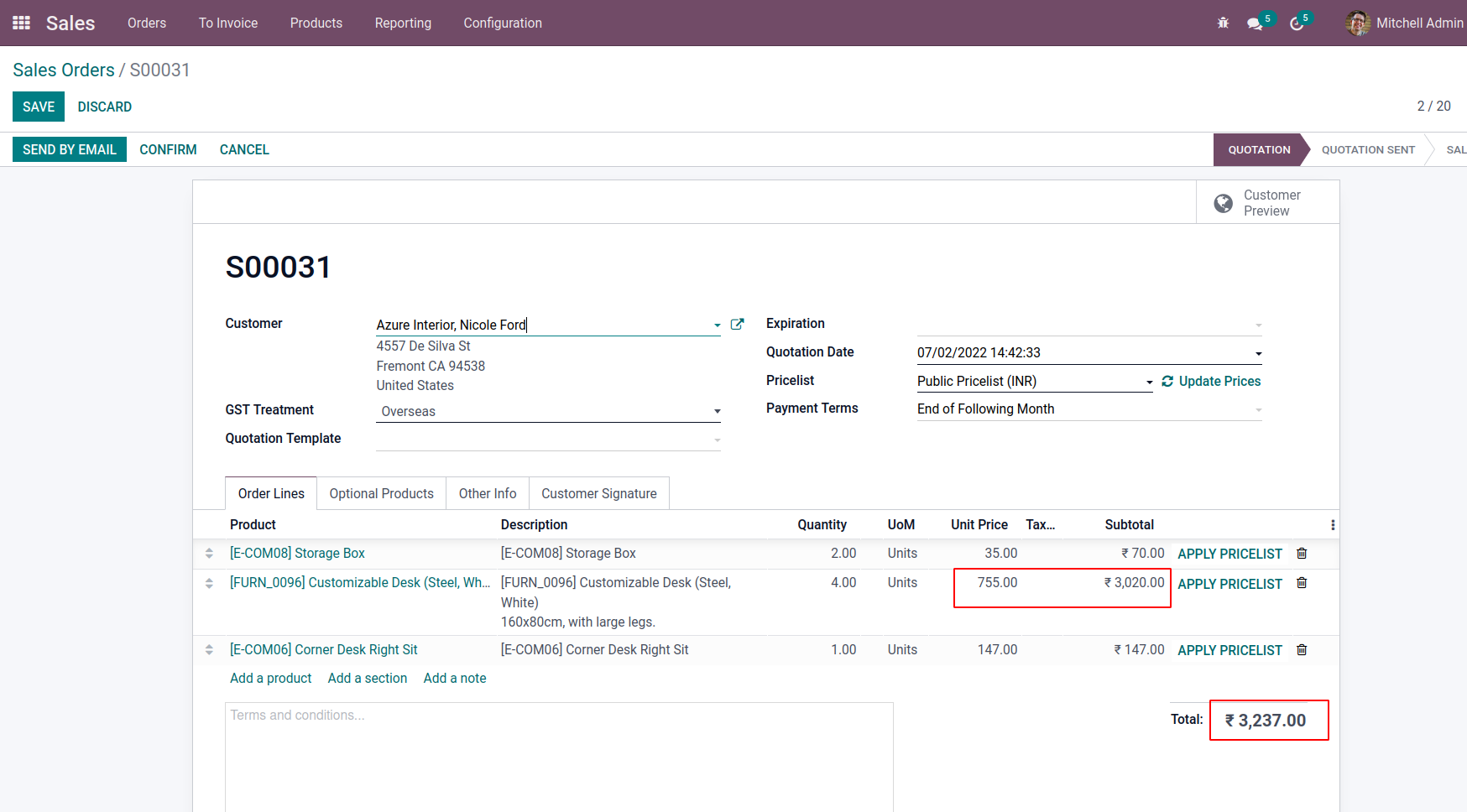
Task: Delete the Corner Desk Right Sit line
Action: (1302, 650)
